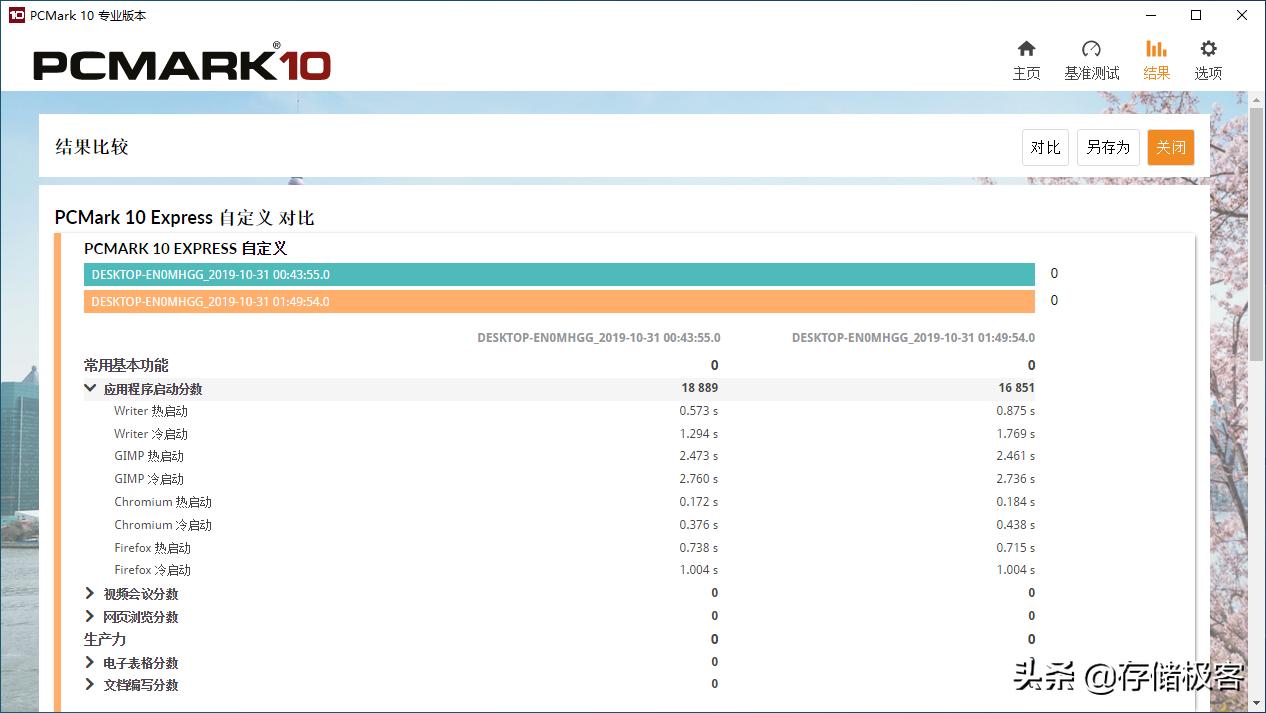
Task: Click the 另存为 button
Action: (1108, 147)
